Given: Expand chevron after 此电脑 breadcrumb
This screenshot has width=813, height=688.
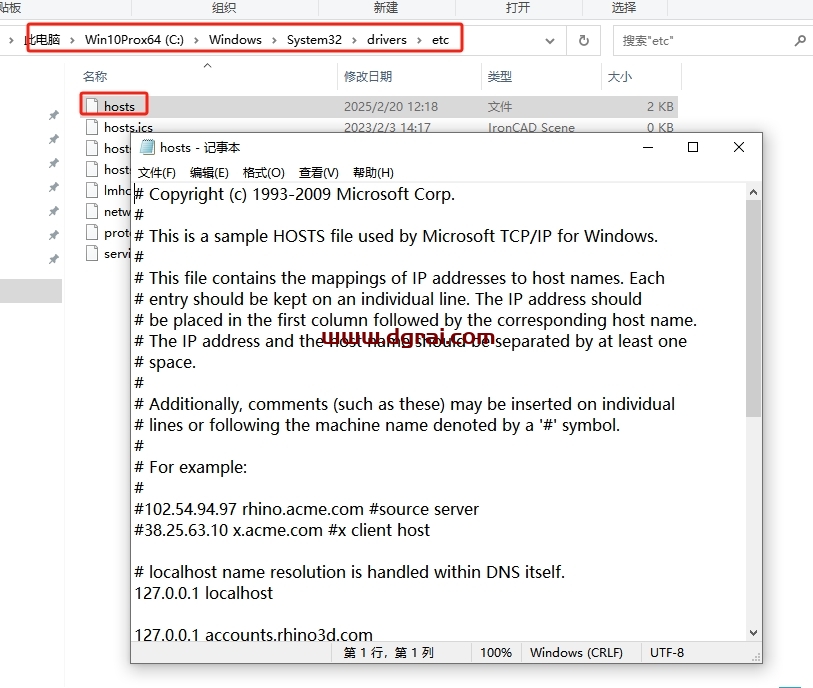Looking at the screenshot, I should pyautogui.click(x=72, y=40).
